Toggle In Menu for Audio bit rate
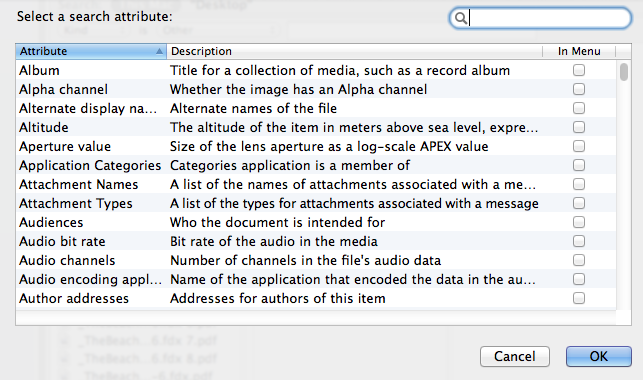 [579, 241]
